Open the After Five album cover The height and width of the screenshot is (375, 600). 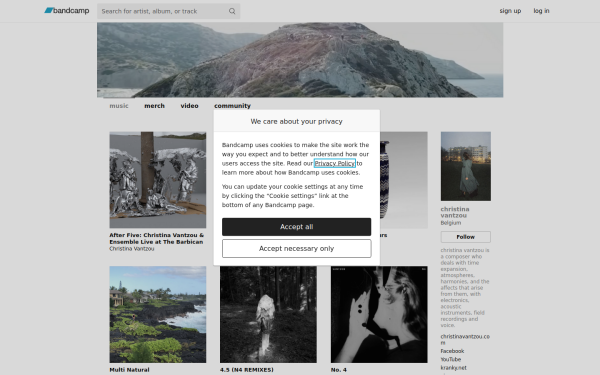(158, 180)
